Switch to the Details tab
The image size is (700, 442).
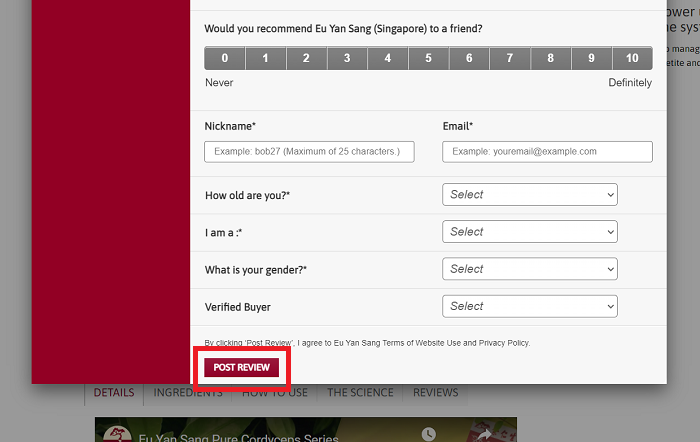click(x=113, y=393)
